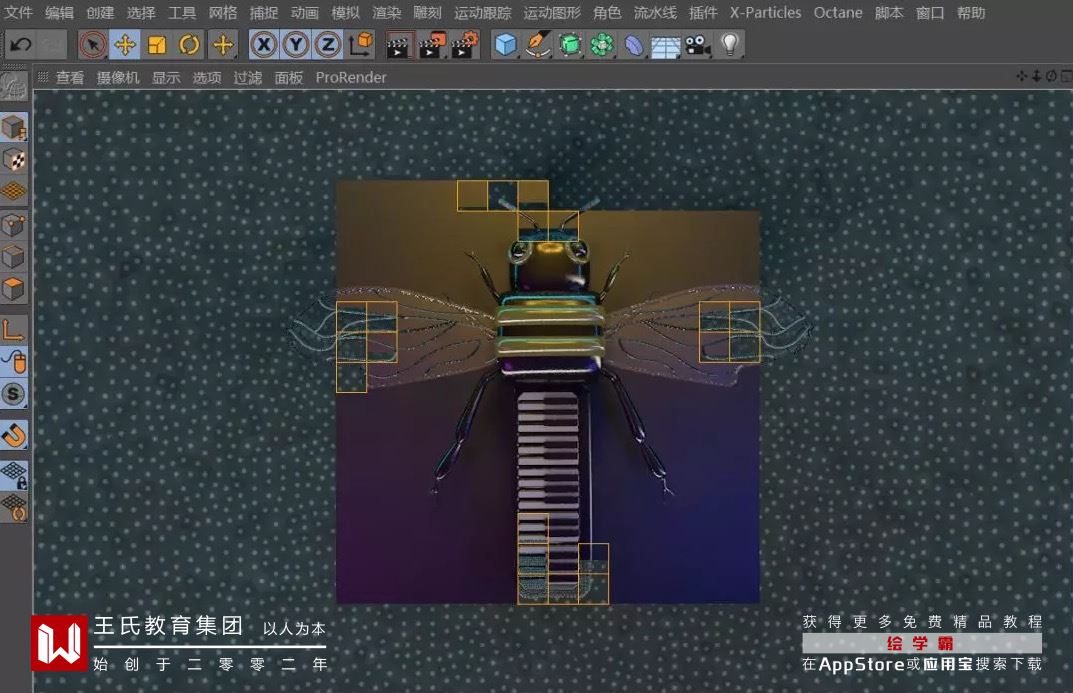Open the 动画 menu
The height and width of the screenshot is (693, 1073).
(x=305, y=12)
